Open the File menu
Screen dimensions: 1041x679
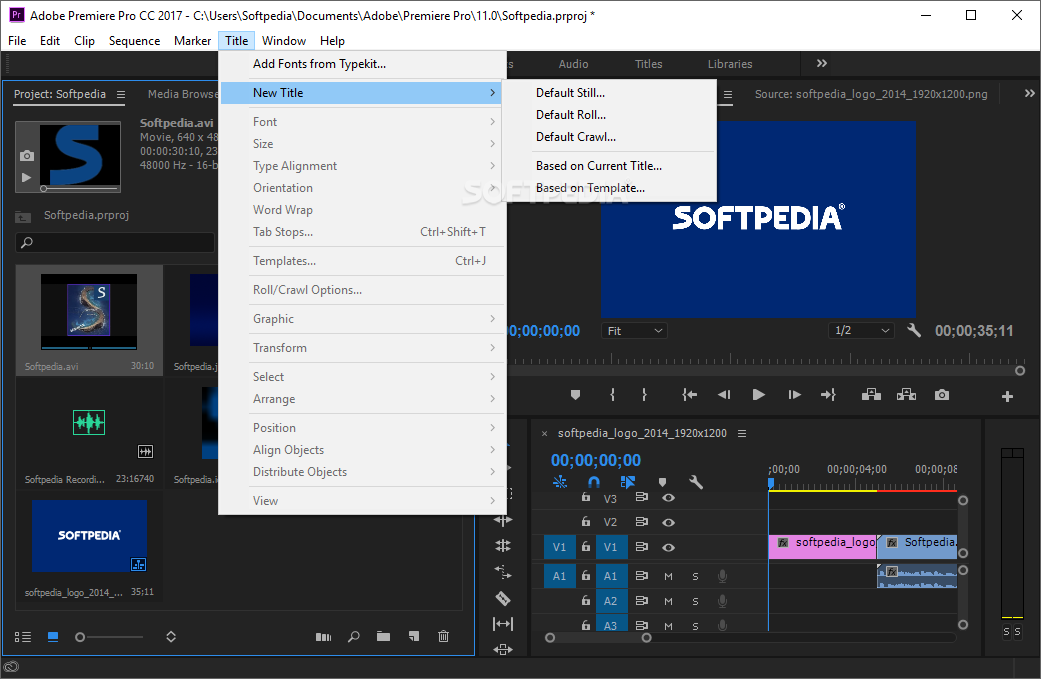point(17,40)
